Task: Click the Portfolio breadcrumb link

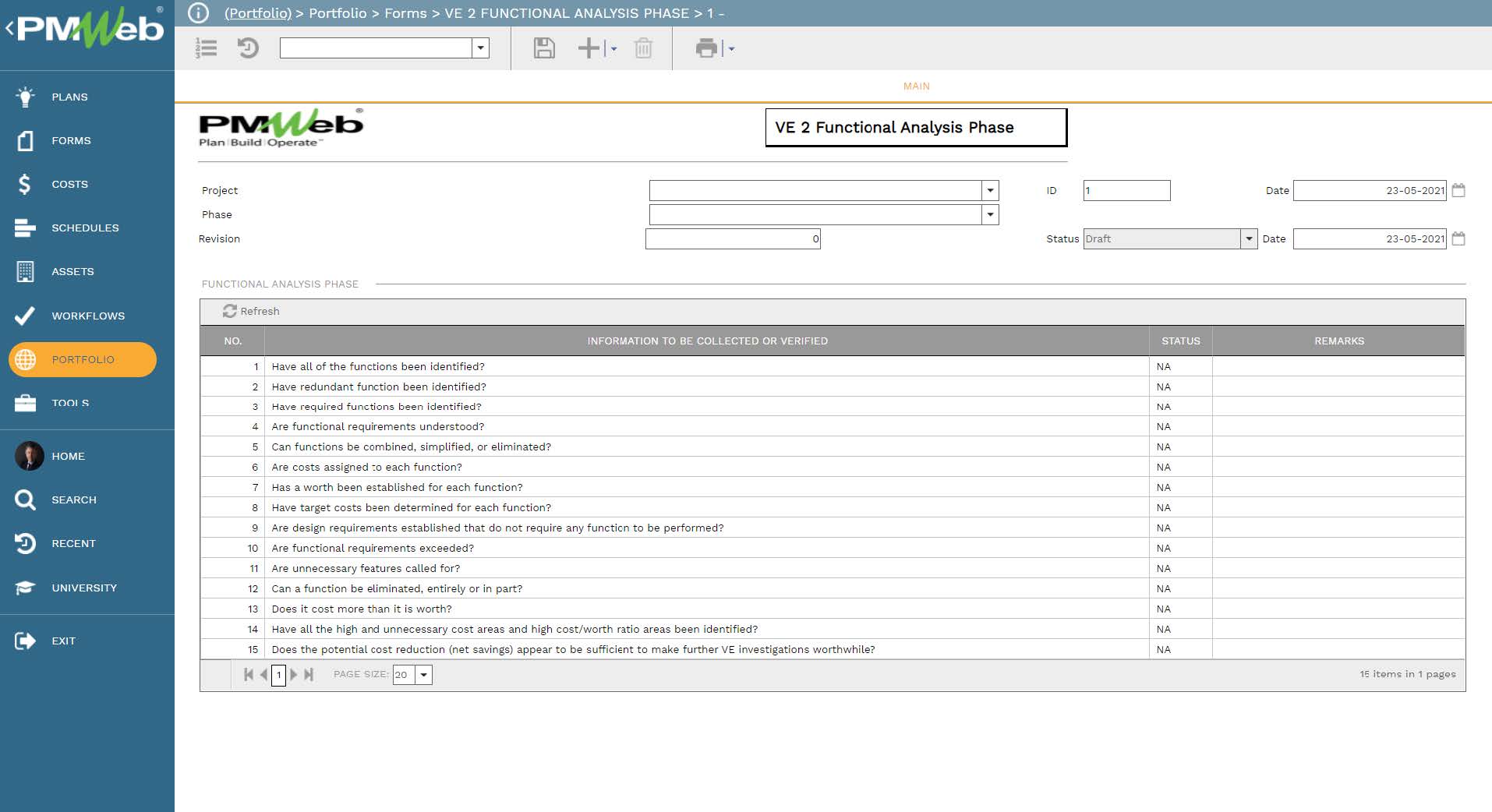Action: [x=257, y=13]
